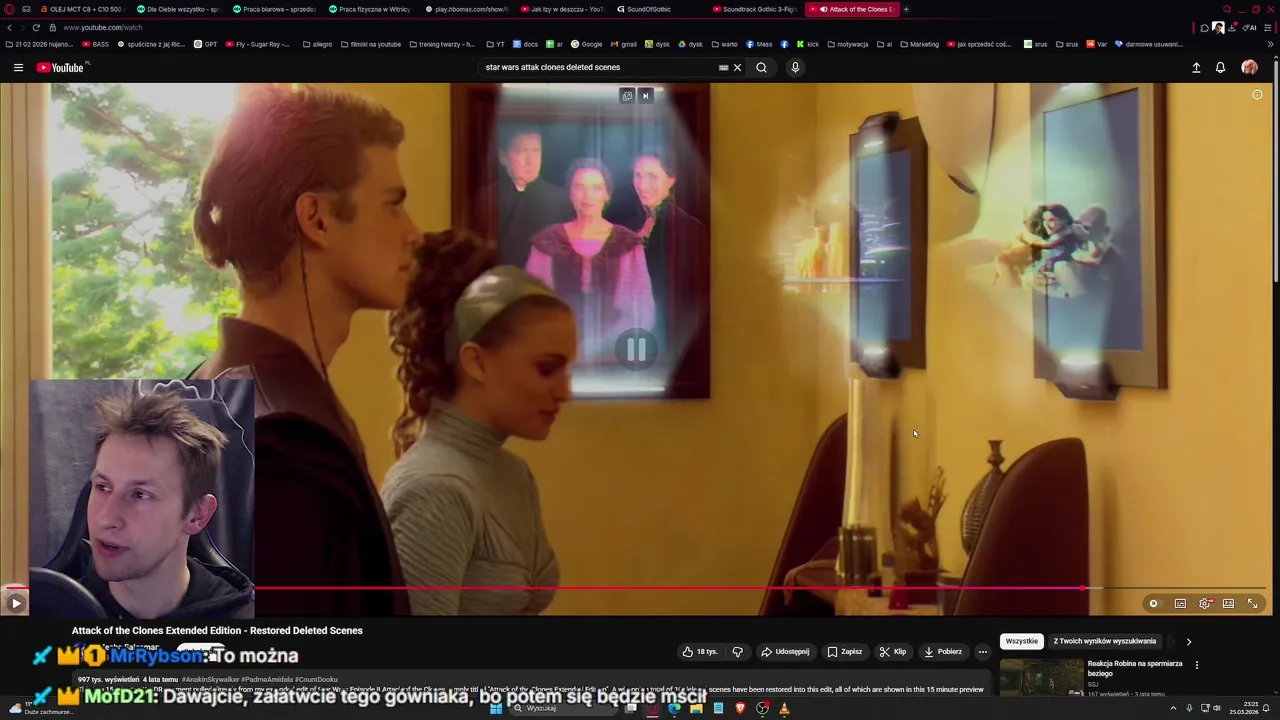Screen dimensions: 1280x720
Task: Open the Marketing bookmark folder
Action: tap(919, 44)
